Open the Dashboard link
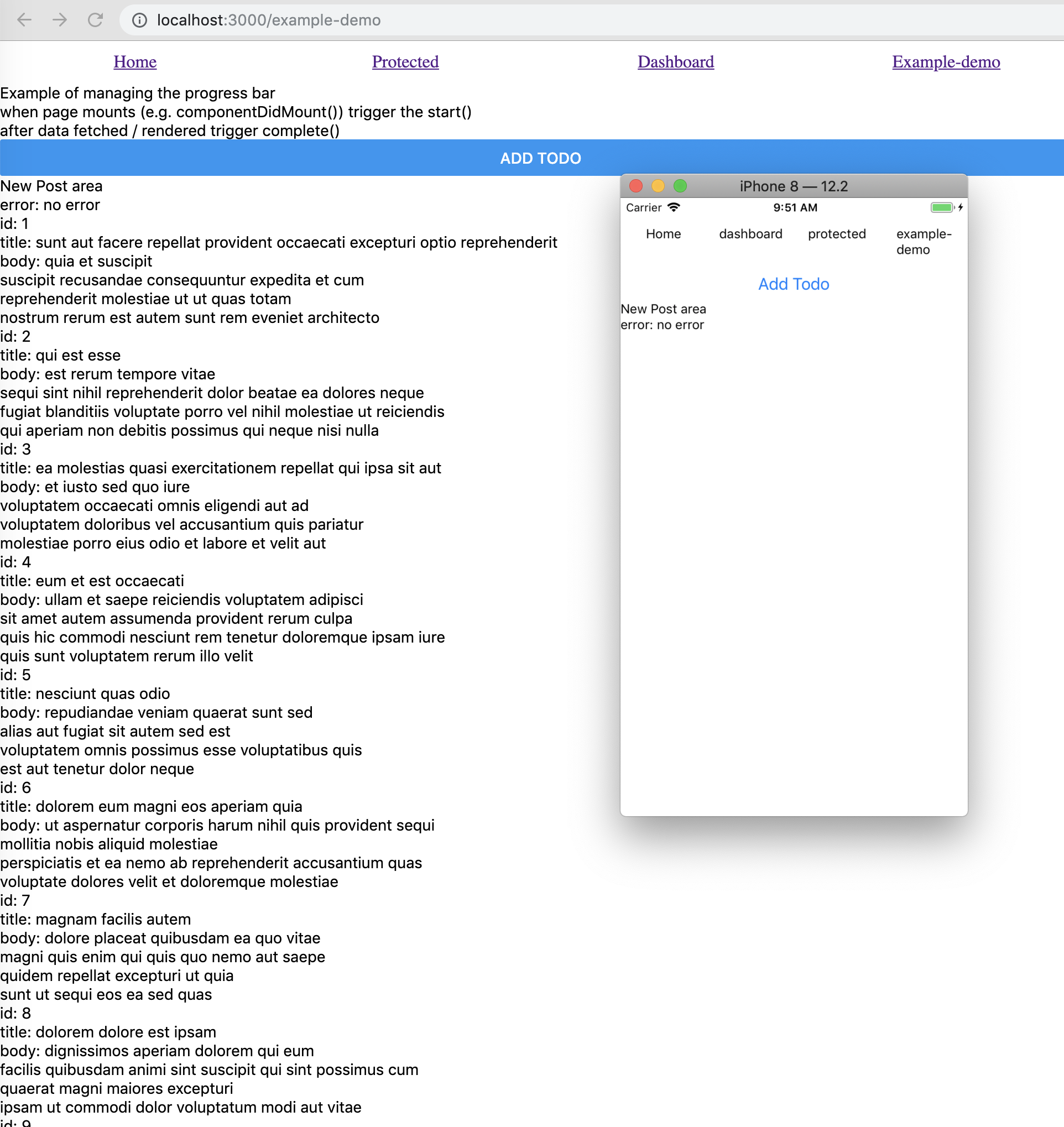This screenshot has height=1127, width=1064. click(675, 62)
